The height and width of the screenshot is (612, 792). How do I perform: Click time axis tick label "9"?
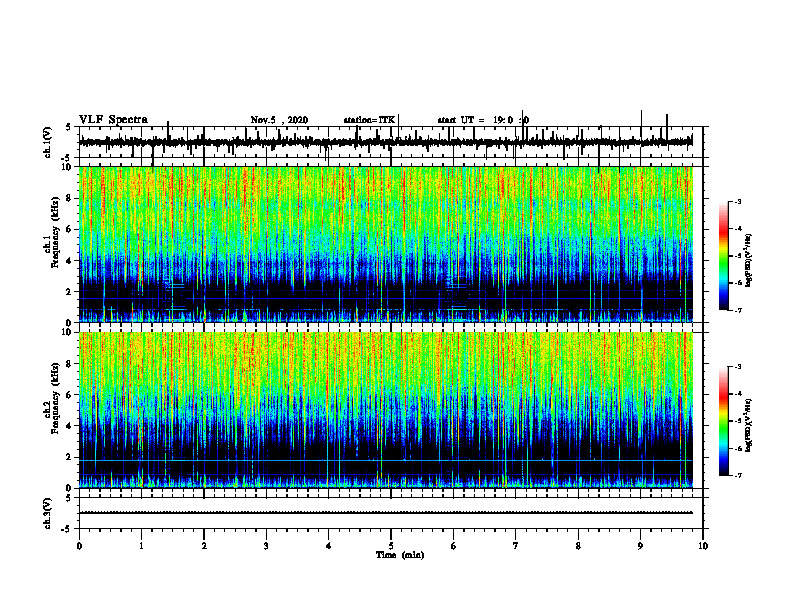click(x=640, y=546)
